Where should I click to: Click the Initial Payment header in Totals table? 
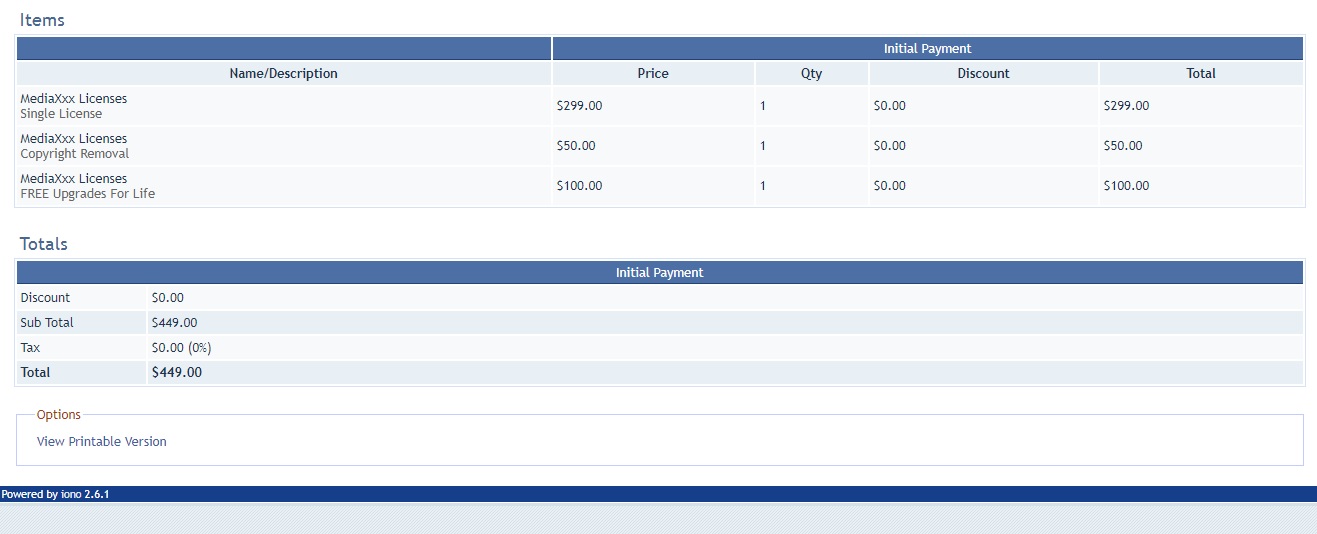pyautogui.click(x=660, y=272)
